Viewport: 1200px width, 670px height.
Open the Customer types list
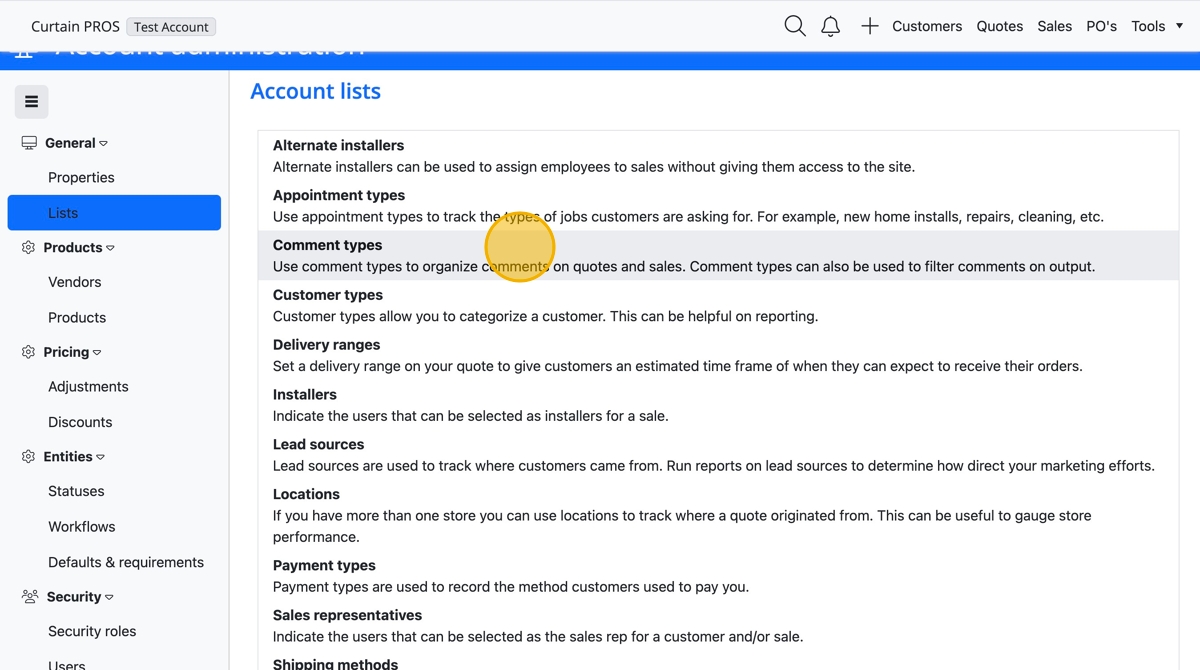(x=718, y=305)
